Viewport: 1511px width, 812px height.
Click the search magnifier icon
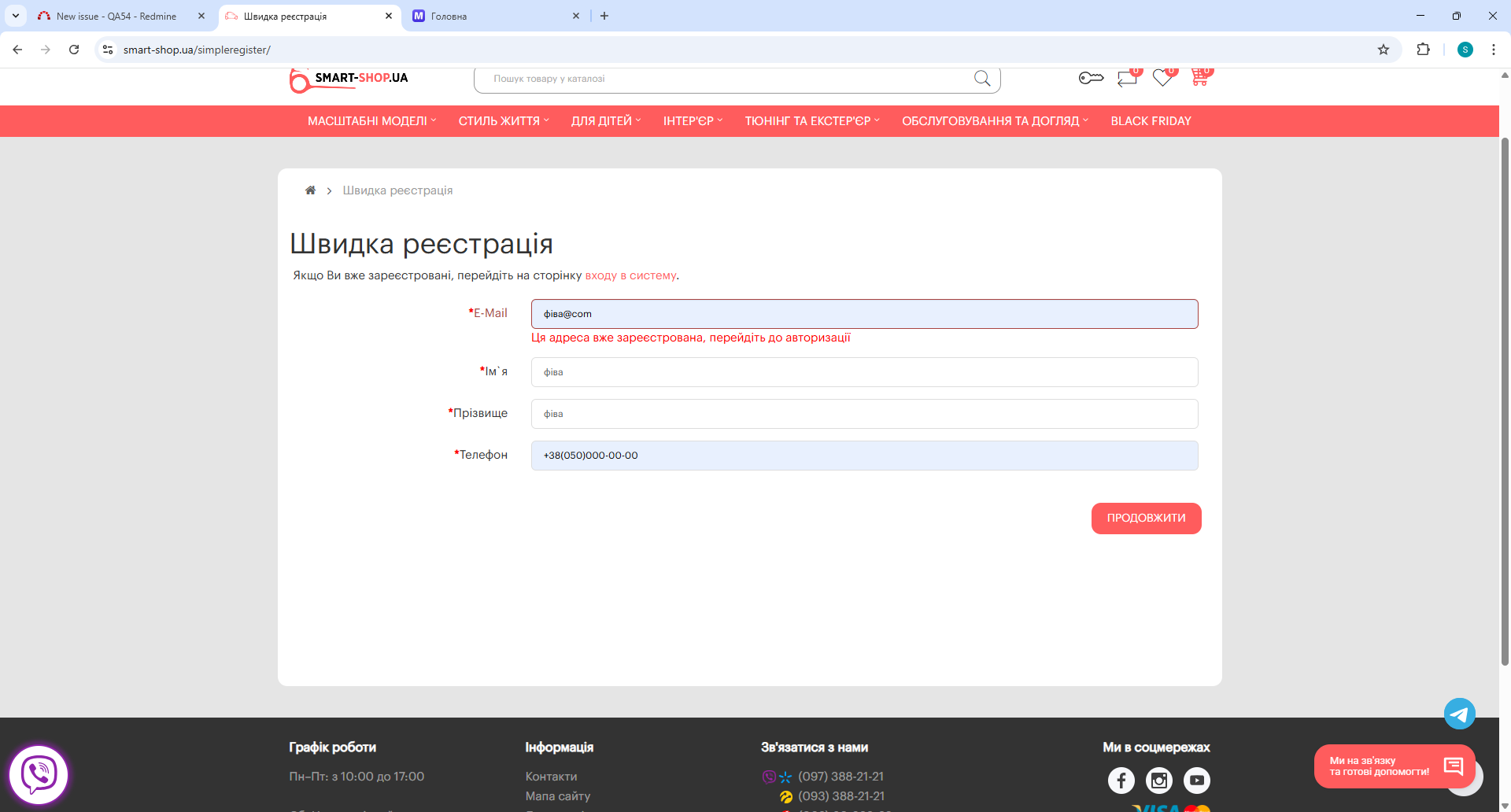pos(981,78)
